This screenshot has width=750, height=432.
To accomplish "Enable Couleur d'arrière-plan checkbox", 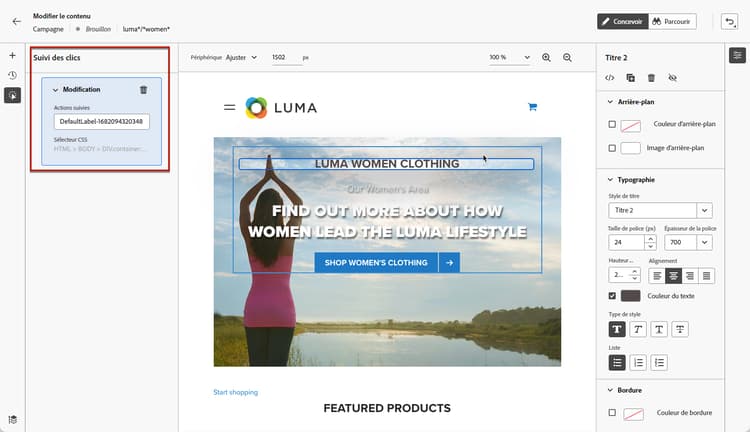I will [612, 124].
